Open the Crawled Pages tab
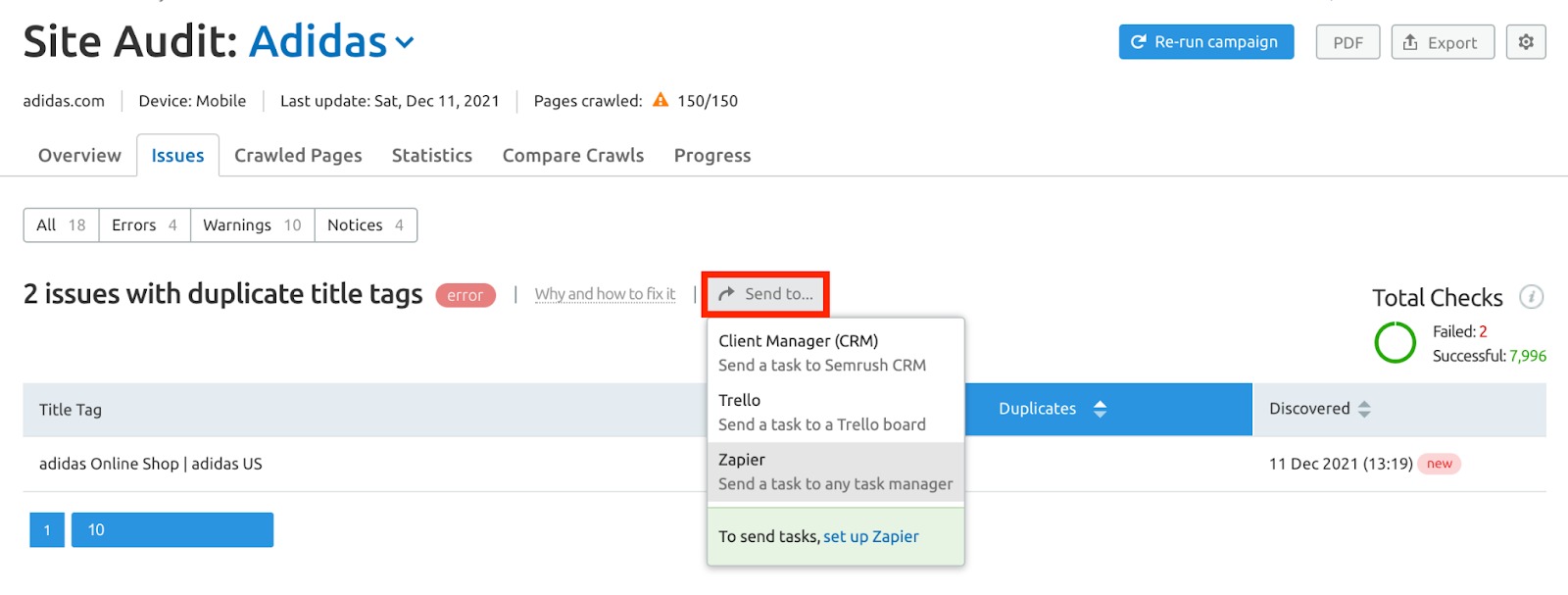 tap(298, 155)
